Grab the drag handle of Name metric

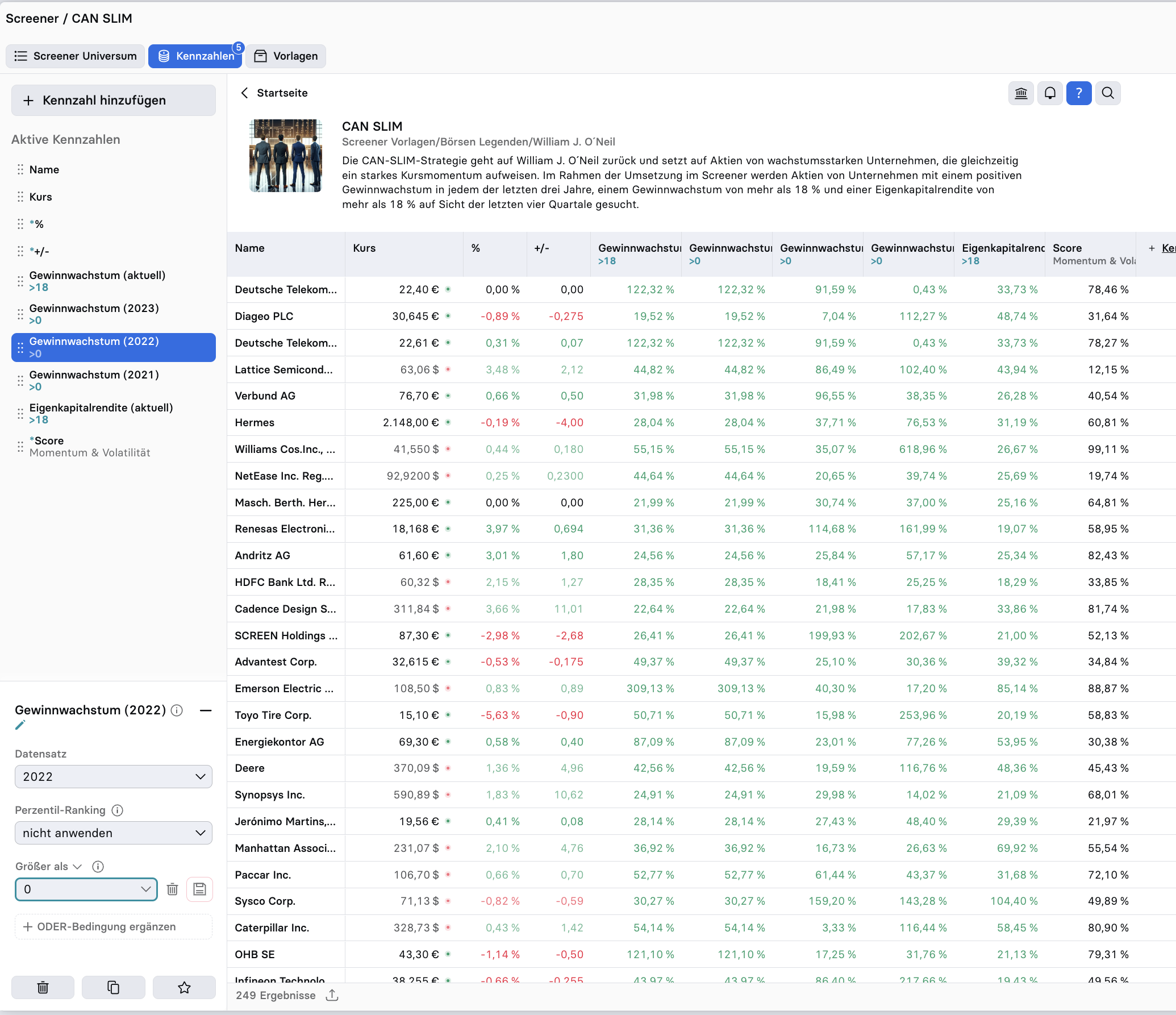pos(20,170)
